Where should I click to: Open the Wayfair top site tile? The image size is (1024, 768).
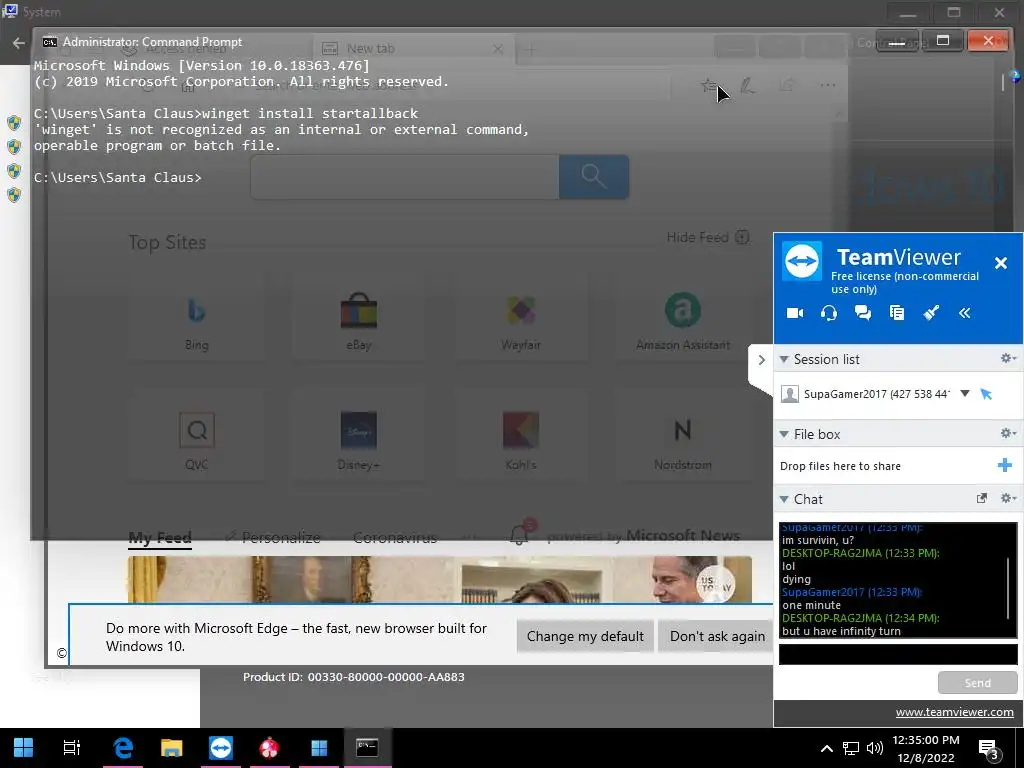(520, 321)
